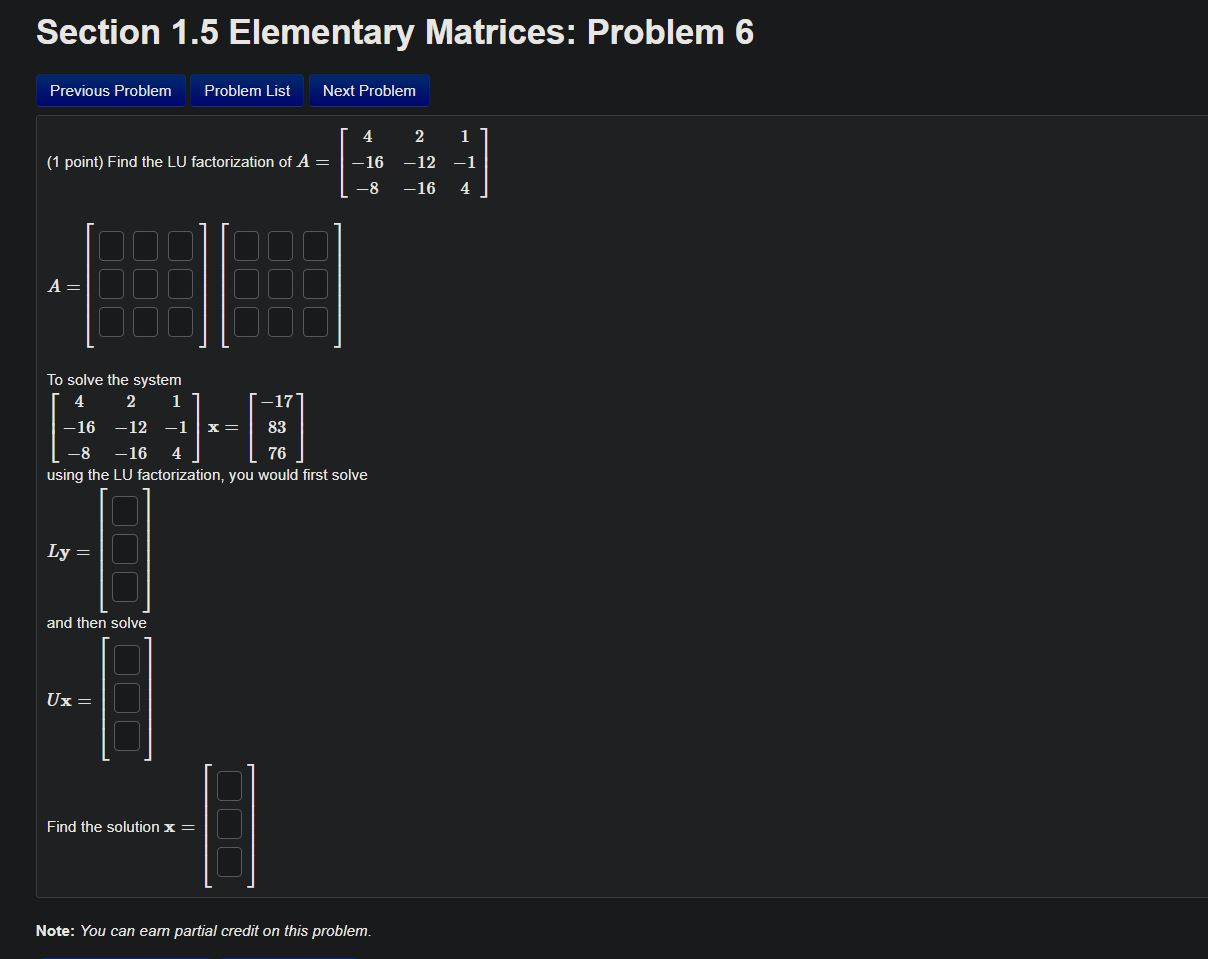Viewport: 1208px width, 959px height.
Task: Click the bottom-left entry of the L matrix
Action: tap(110, 322)
